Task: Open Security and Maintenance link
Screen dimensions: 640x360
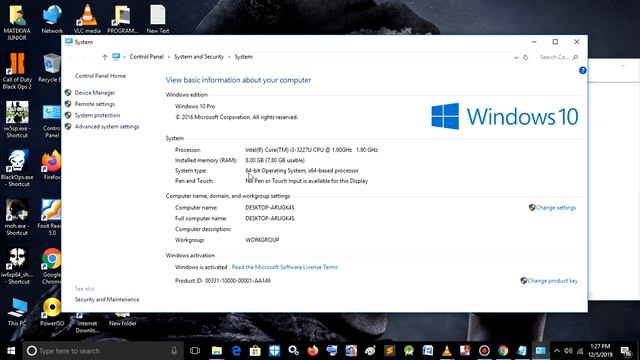Action: coord(107,300)
